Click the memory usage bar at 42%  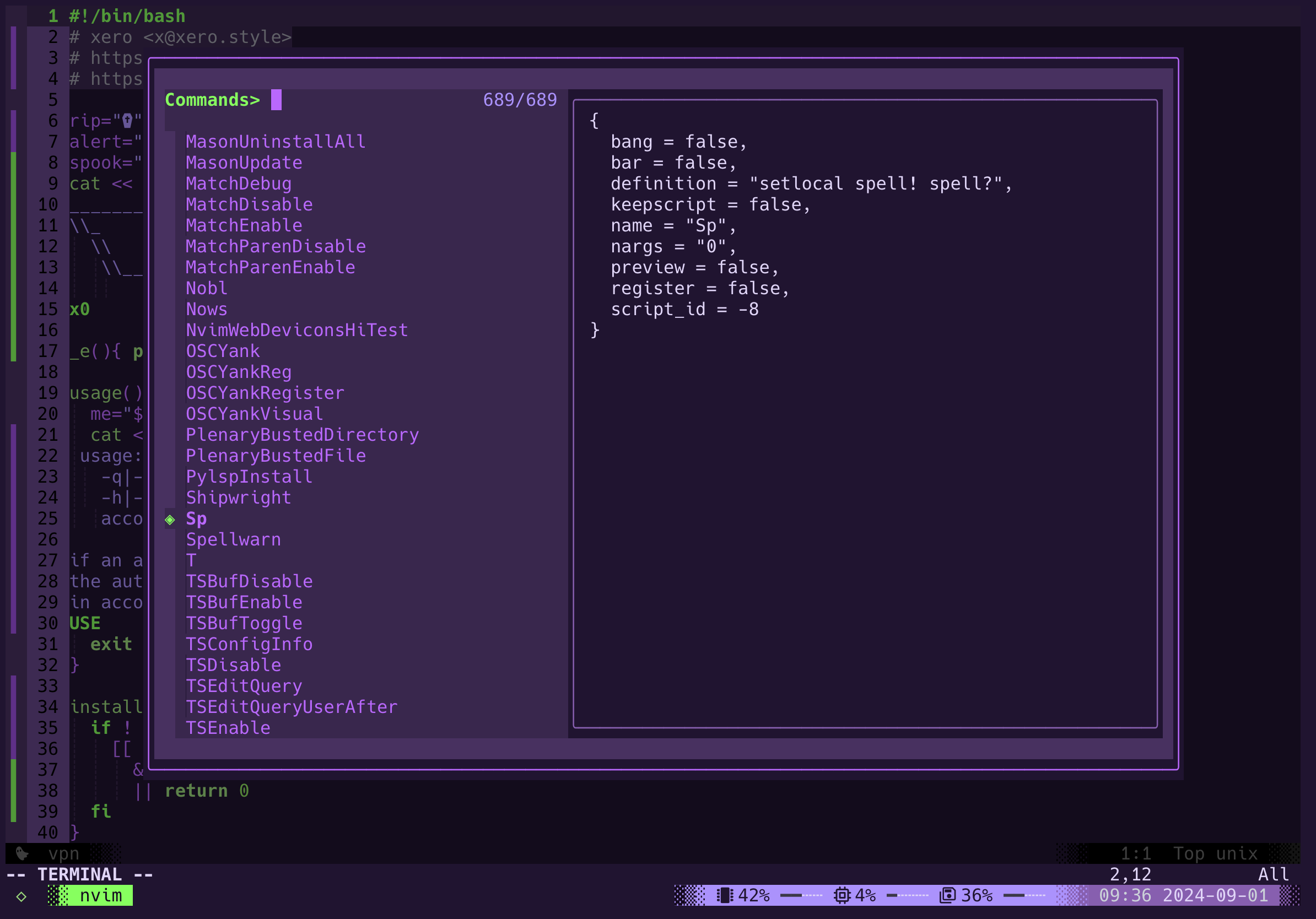tap(801, 895)
